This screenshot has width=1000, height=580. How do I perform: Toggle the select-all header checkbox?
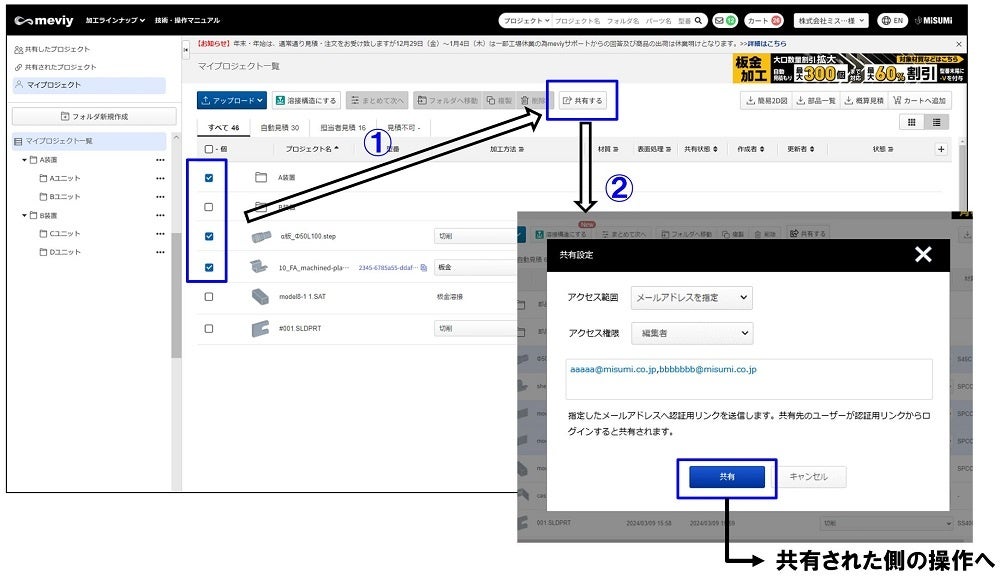tap(209, 149)
